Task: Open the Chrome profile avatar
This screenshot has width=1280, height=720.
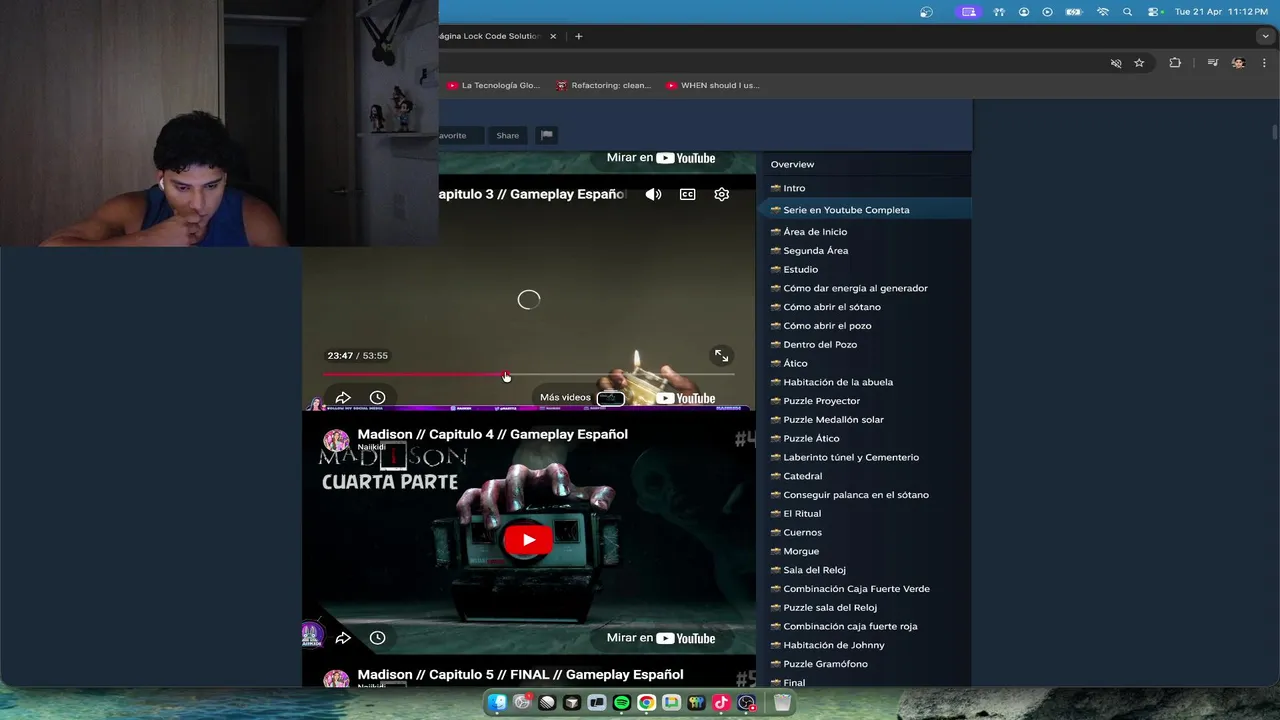Action: point(1238,63)
